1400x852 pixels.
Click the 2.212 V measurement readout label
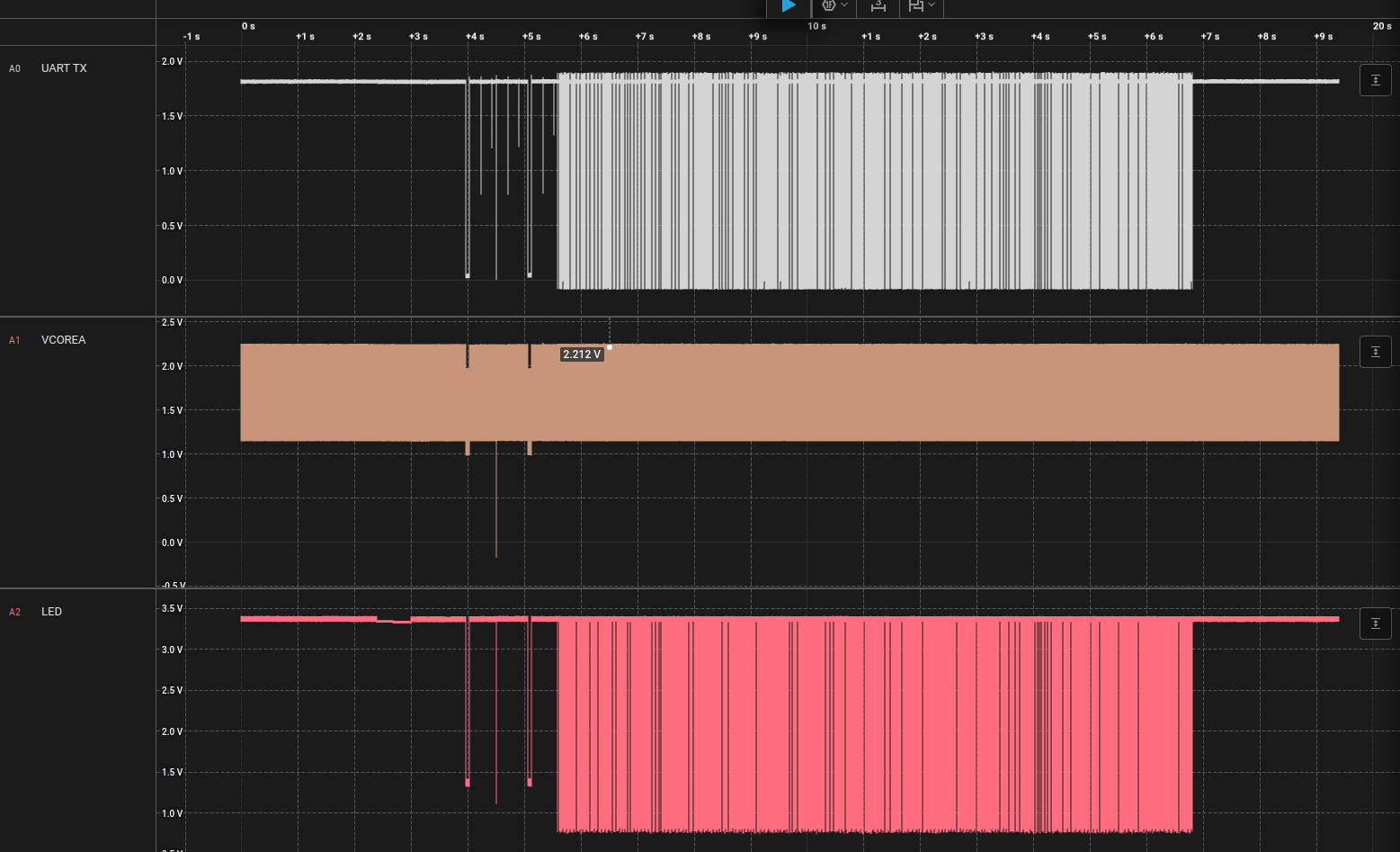(582, 354)
